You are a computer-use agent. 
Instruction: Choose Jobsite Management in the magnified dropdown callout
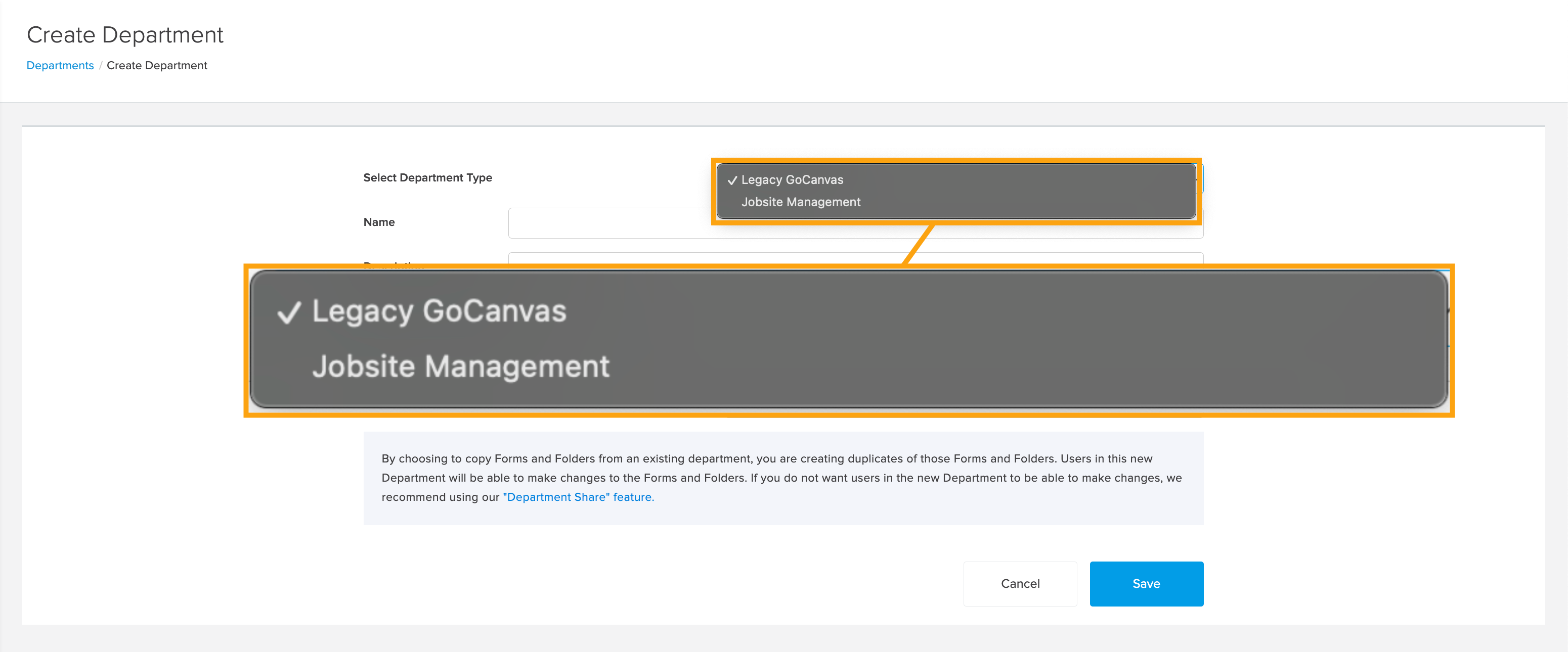(461, 365)
